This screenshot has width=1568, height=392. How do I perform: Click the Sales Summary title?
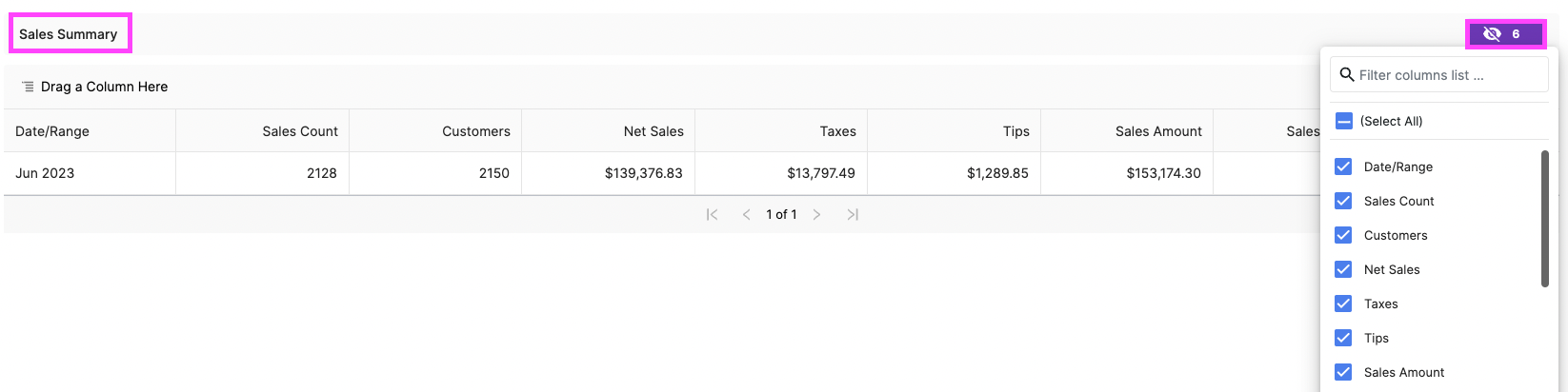69,34
